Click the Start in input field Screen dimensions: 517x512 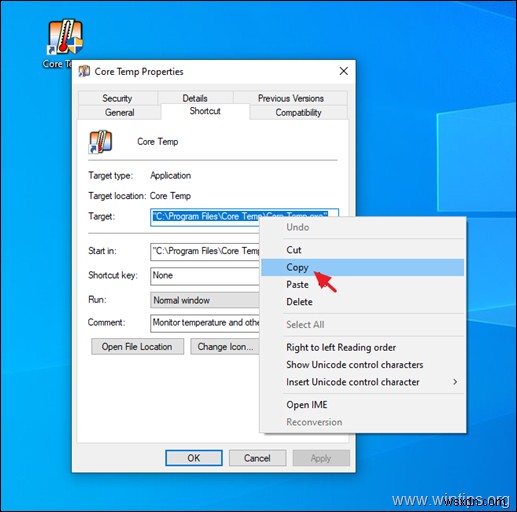(x=205, y=251)
